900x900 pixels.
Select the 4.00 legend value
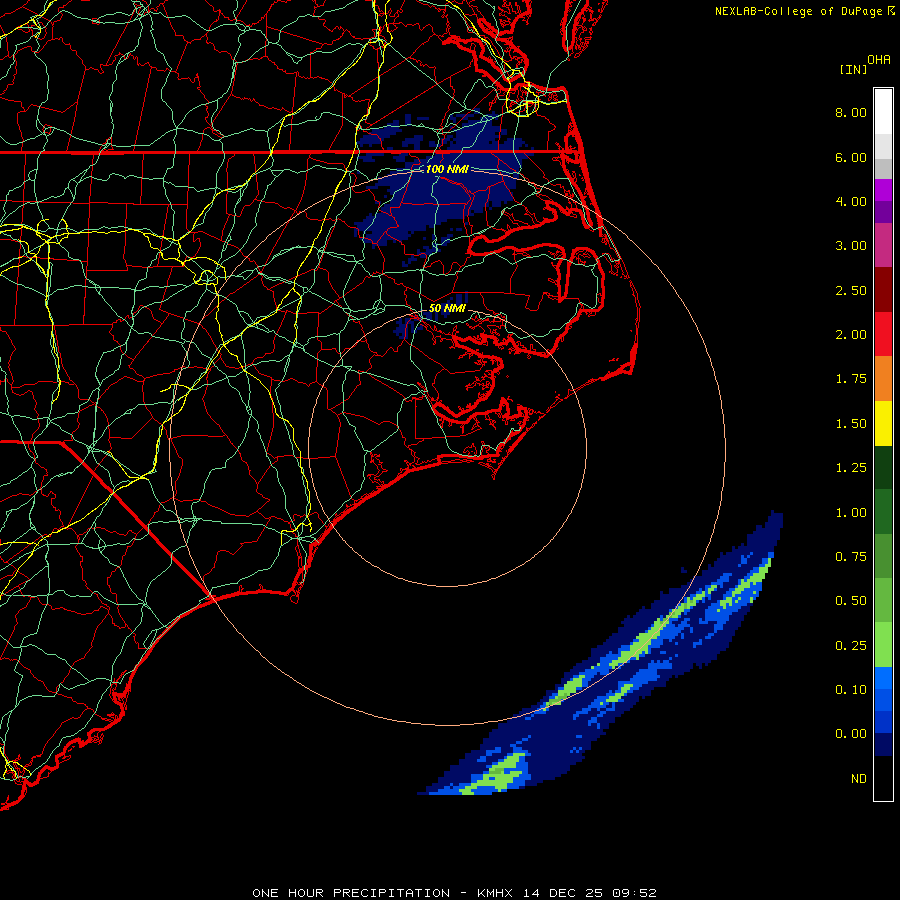pyautogui.click(x=851, y=201)
